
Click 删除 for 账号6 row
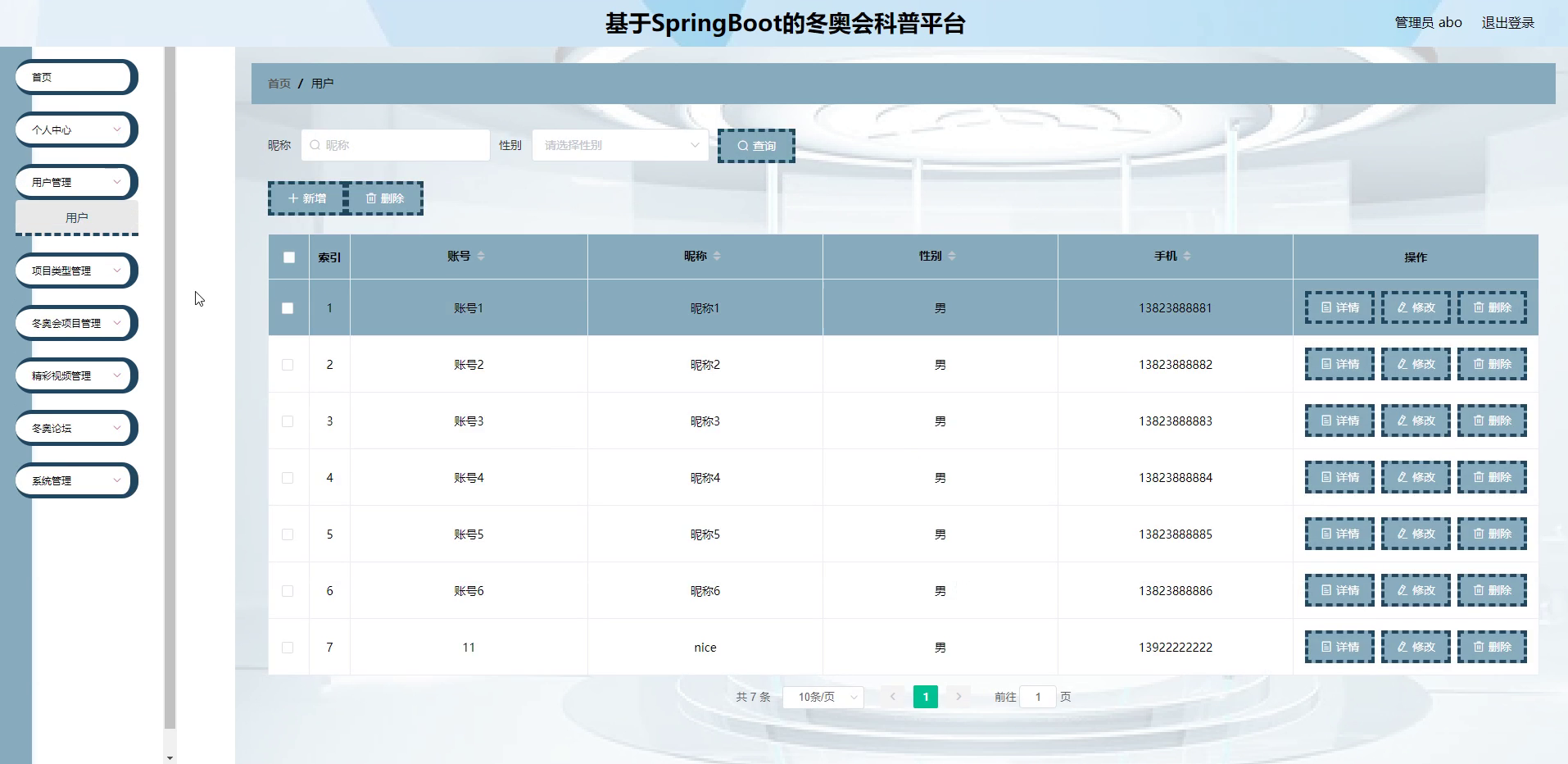coord(1492,590)
